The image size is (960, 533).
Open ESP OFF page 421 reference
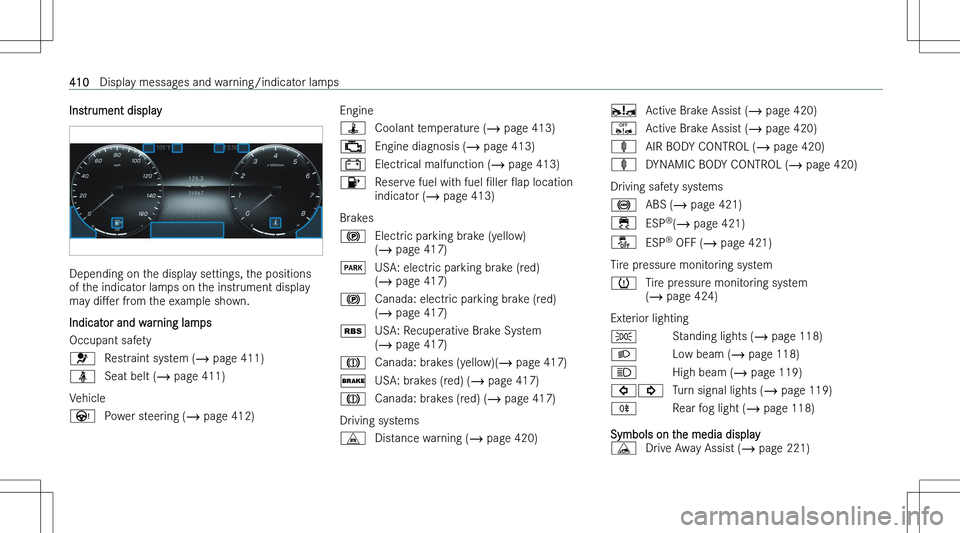click(736, 243)
